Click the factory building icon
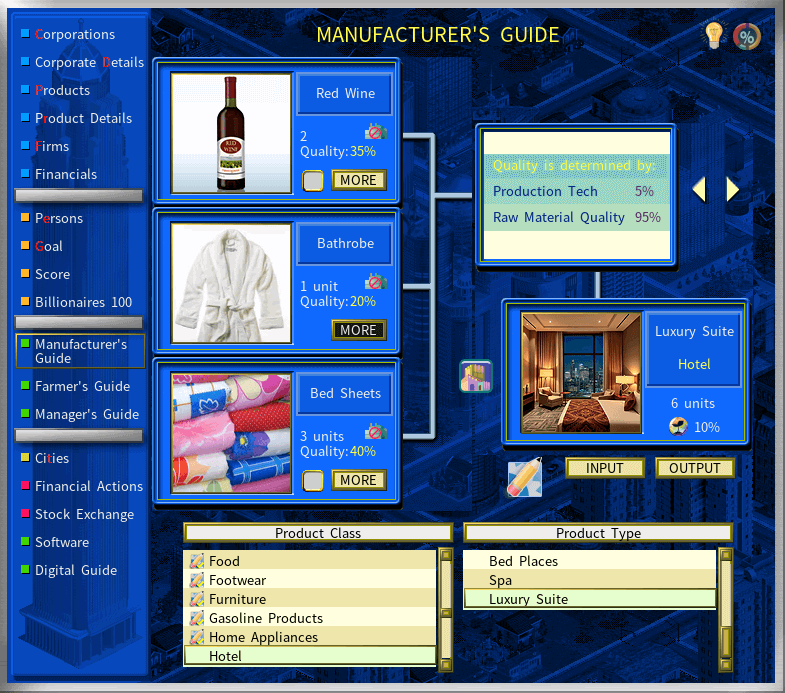 click(x=476, y=376)
